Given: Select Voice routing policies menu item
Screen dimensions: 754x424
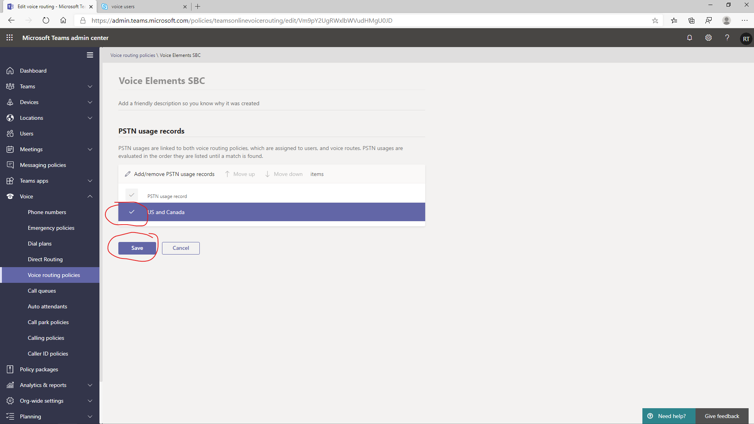Looking at the screenshot, I should 50,275.
